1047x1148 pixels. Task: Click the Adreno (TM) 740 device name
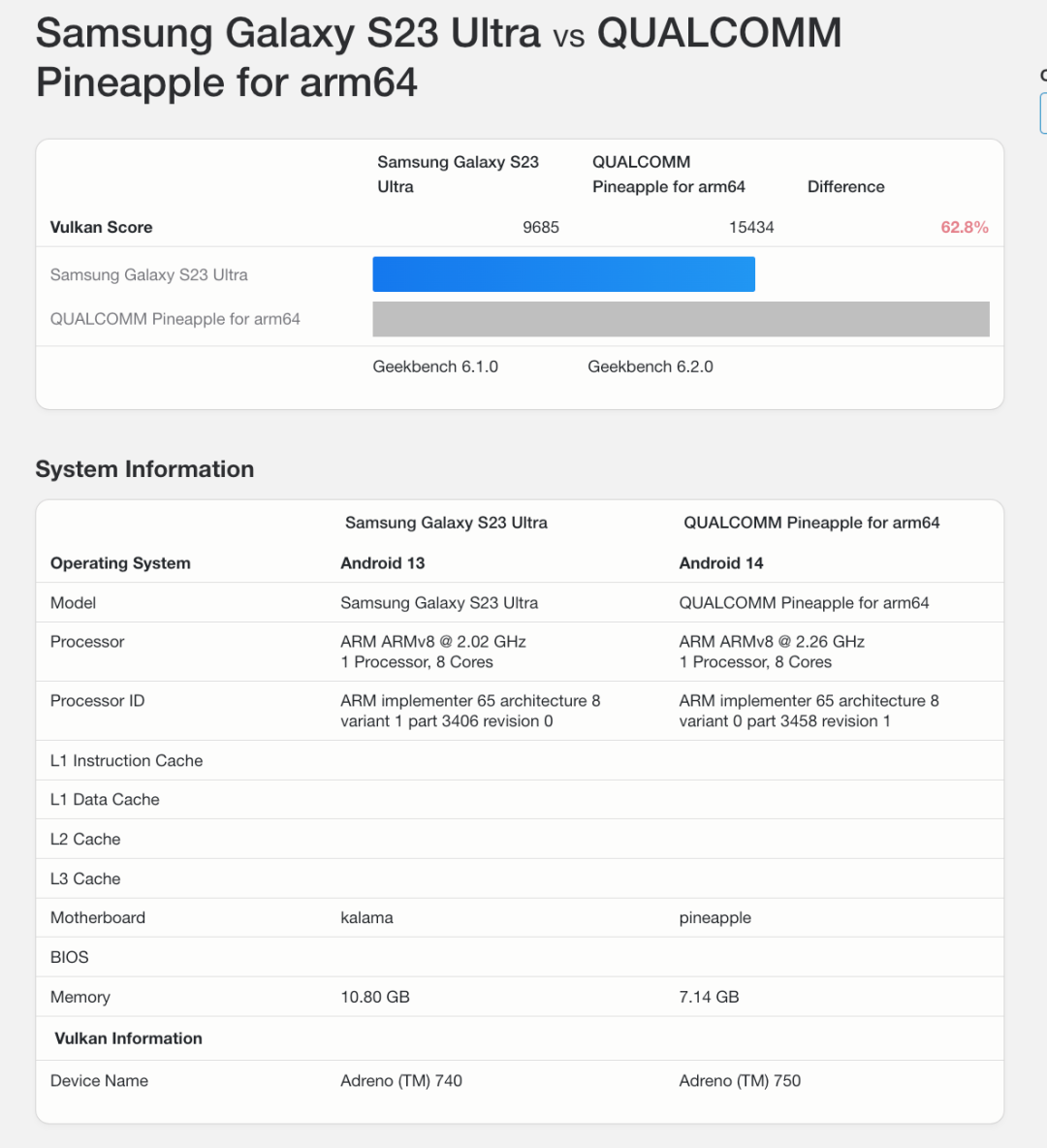point(401,1080)
